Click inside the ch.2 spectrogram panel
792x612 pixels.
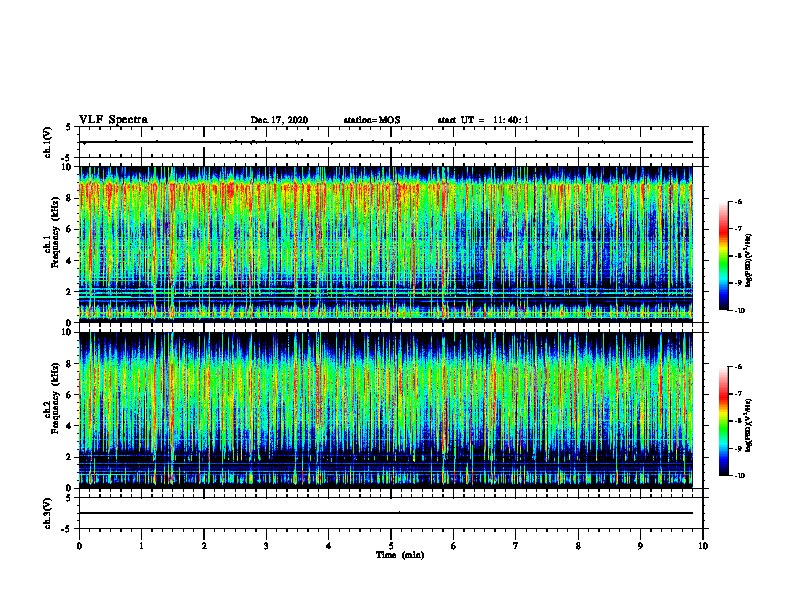(x=386, y=410)
